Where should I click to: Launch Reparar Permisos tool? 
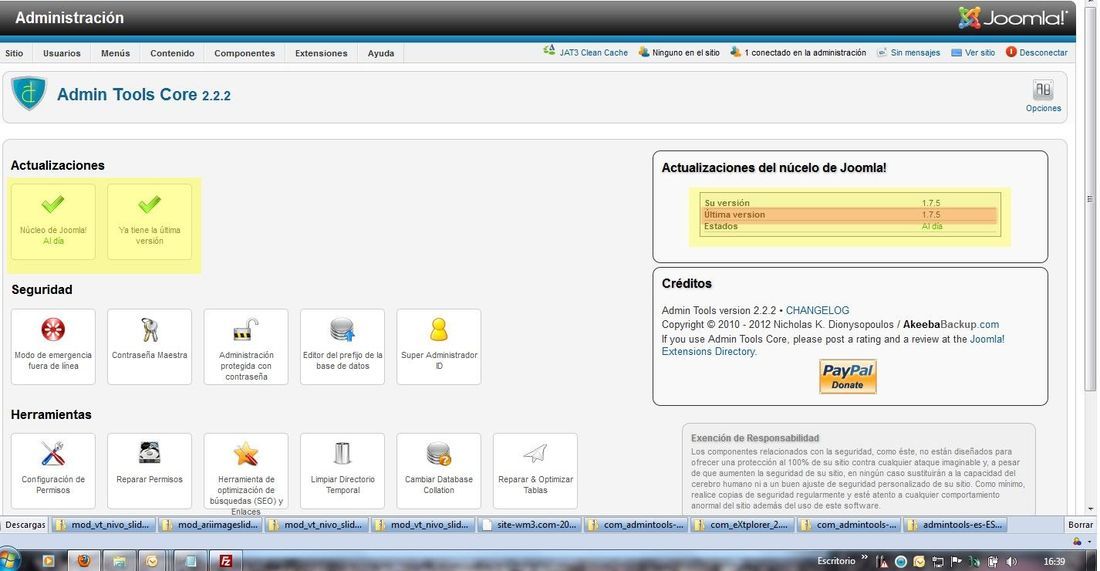[149, 471]
